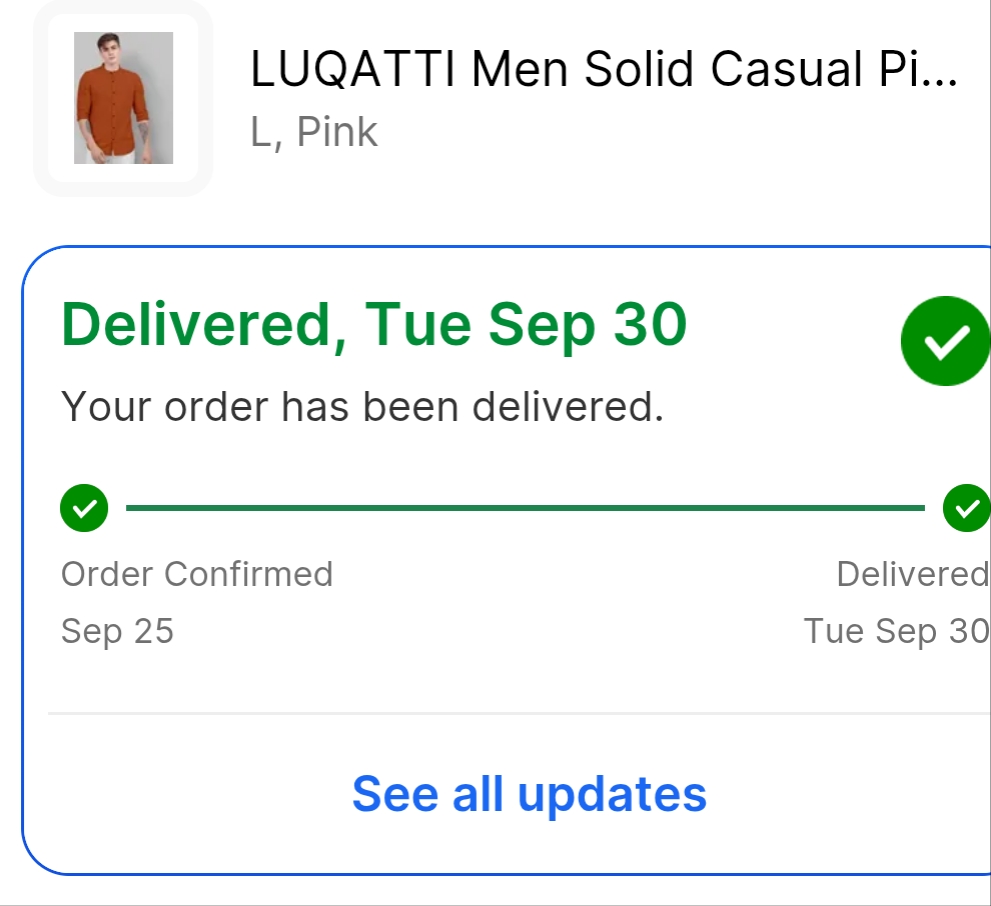Click the "Order Confirmed" step label
The image size is (991, 906).
click(197, 574)
